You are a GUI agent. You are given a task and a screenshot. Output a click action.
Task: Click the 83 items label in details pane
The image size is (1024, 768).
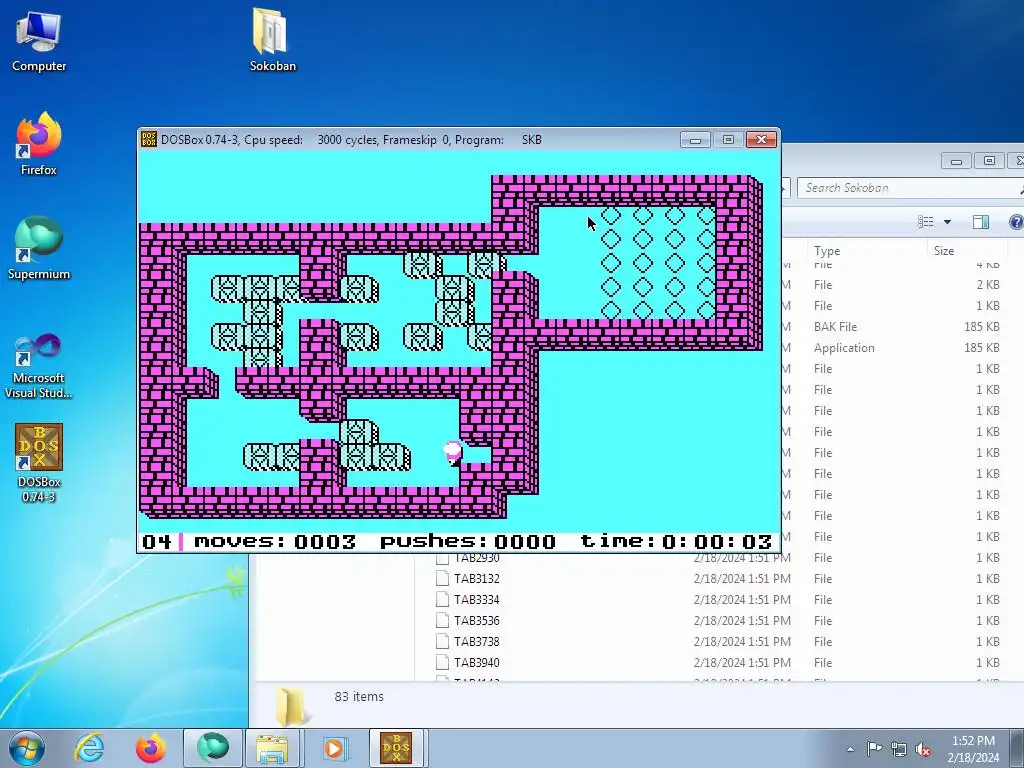click(x=359, y=696)
